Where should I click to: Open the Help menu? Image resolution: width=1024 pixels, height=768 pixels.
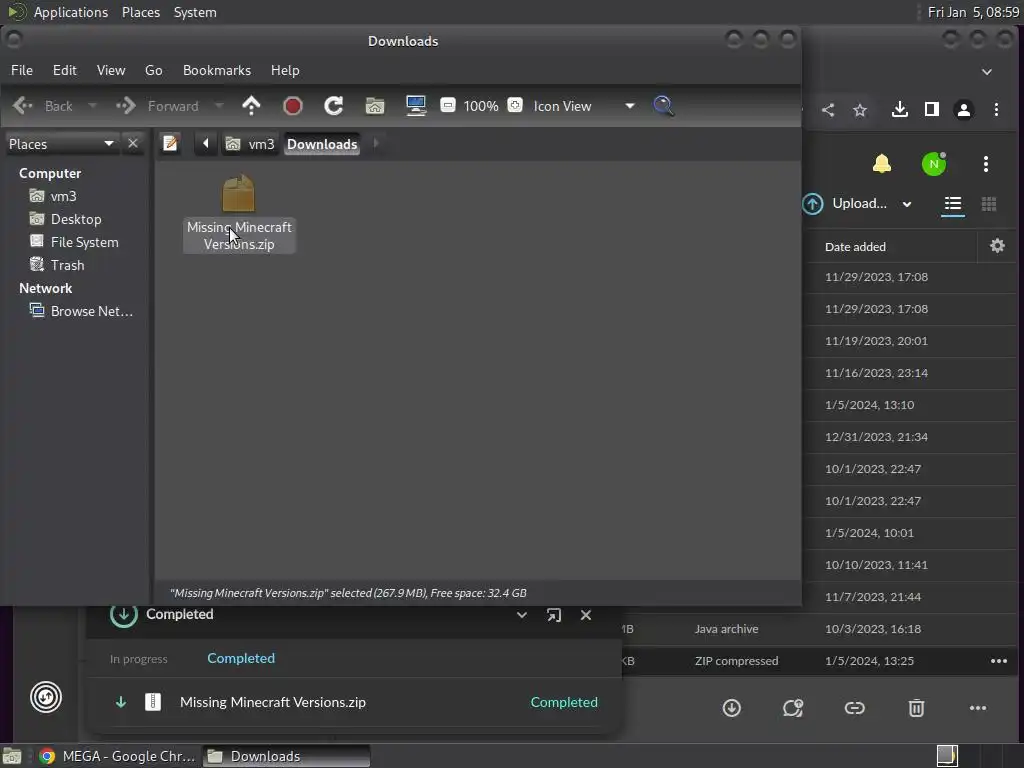point(285,70)
